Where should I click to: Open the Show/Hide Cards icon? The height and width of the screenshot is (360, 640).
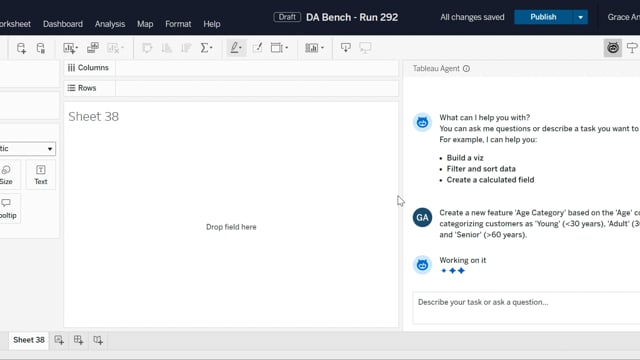tap(314, 48)
